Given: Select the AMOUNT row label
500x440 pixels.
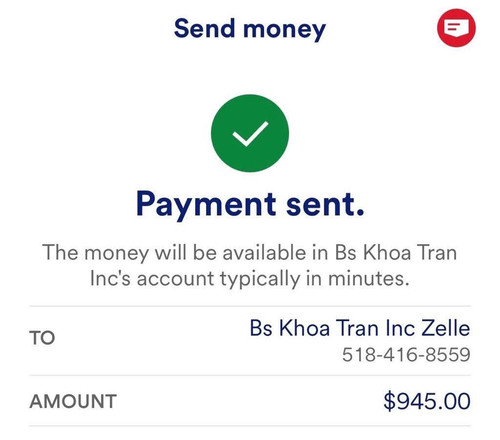Looking at the screenshot, I should point(73,401).
